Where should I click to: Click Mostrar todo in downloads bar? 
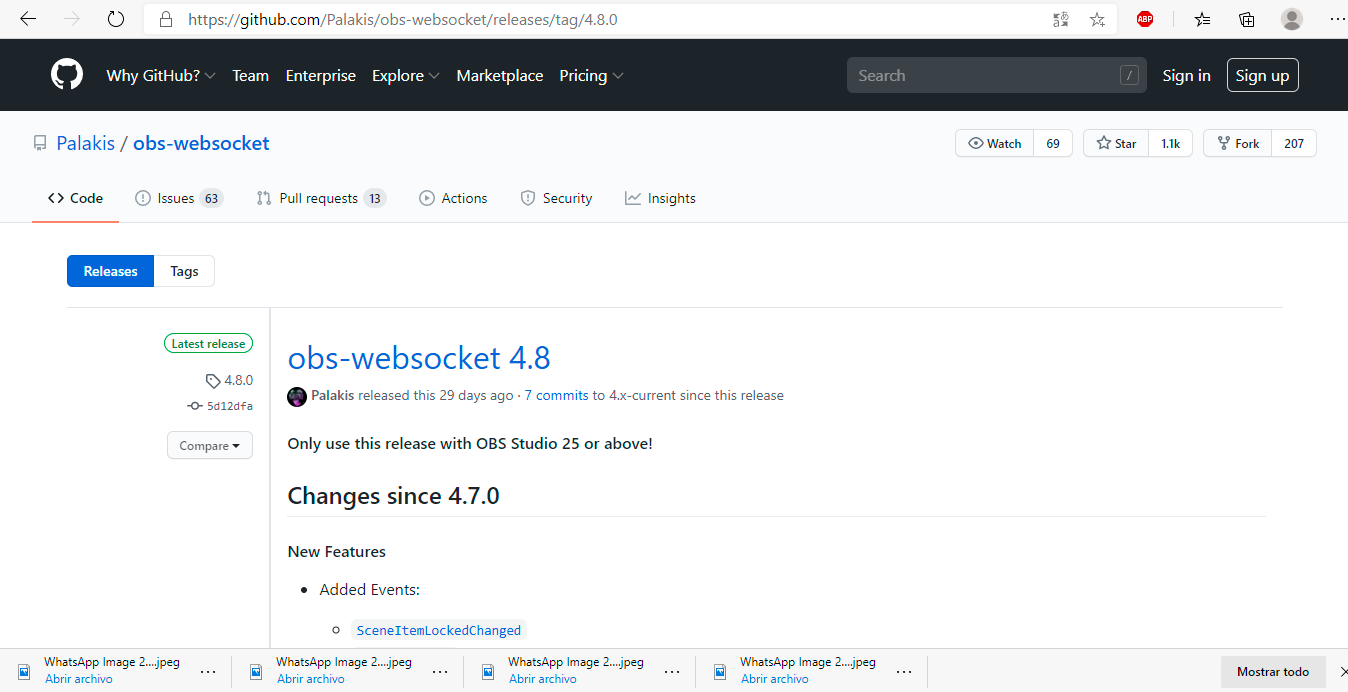tap(1272, 672)
